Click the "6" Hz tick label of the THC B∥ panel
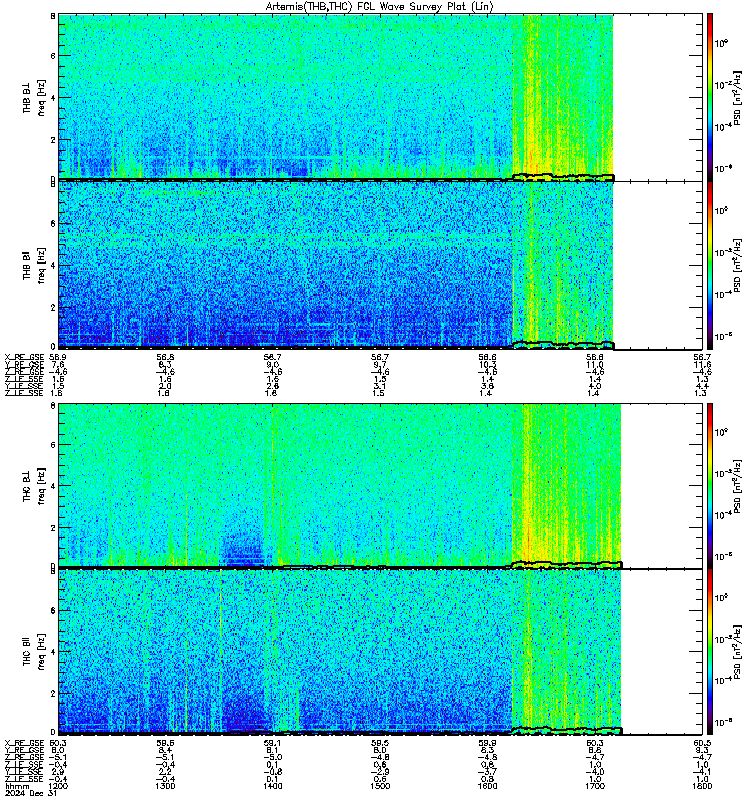Viewport: 750px width, 800px height. click(53, 610)
